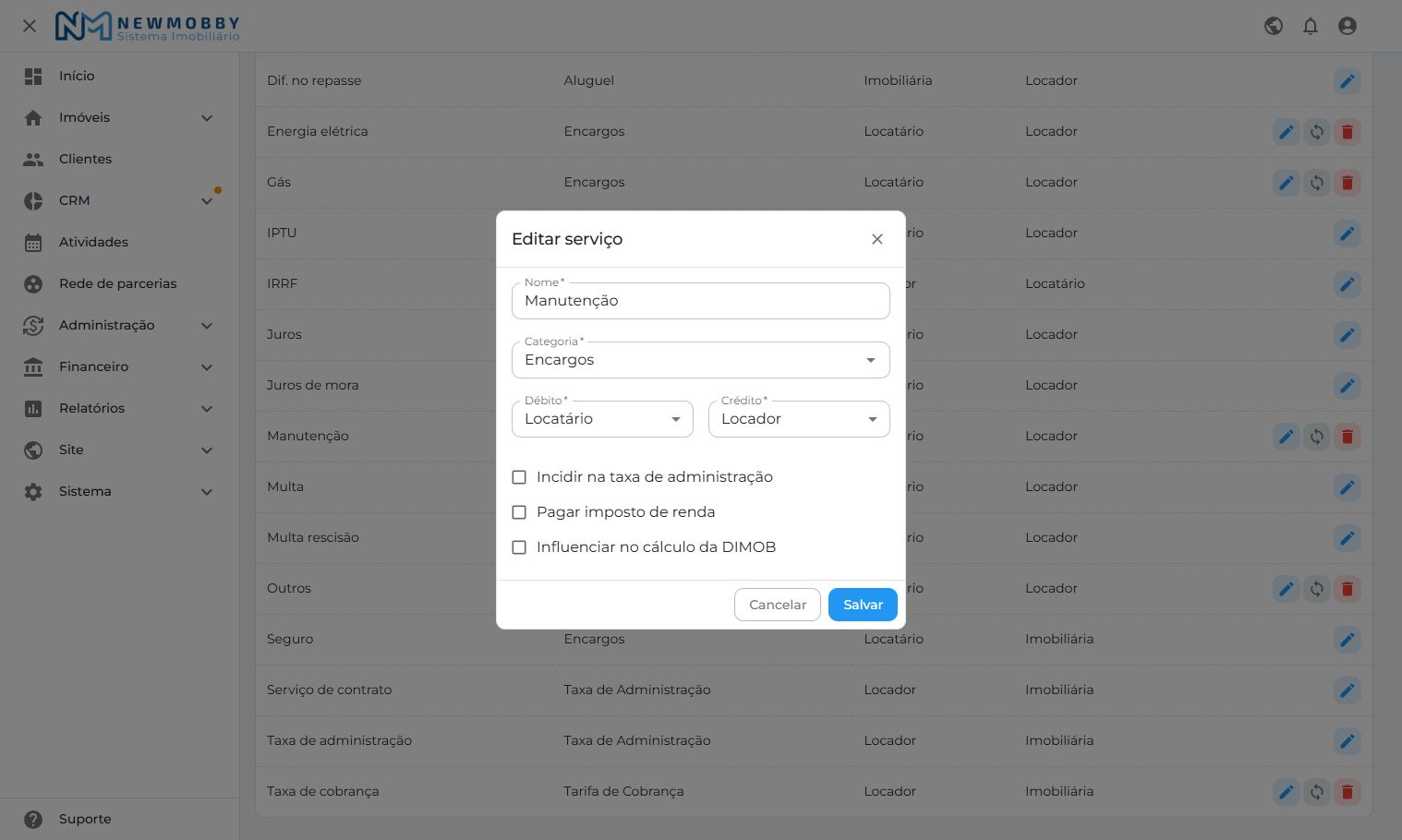The width and height of the screenshot is (1402, 840).
Task: Click the Newmobby logo
Action: point(148,26)
